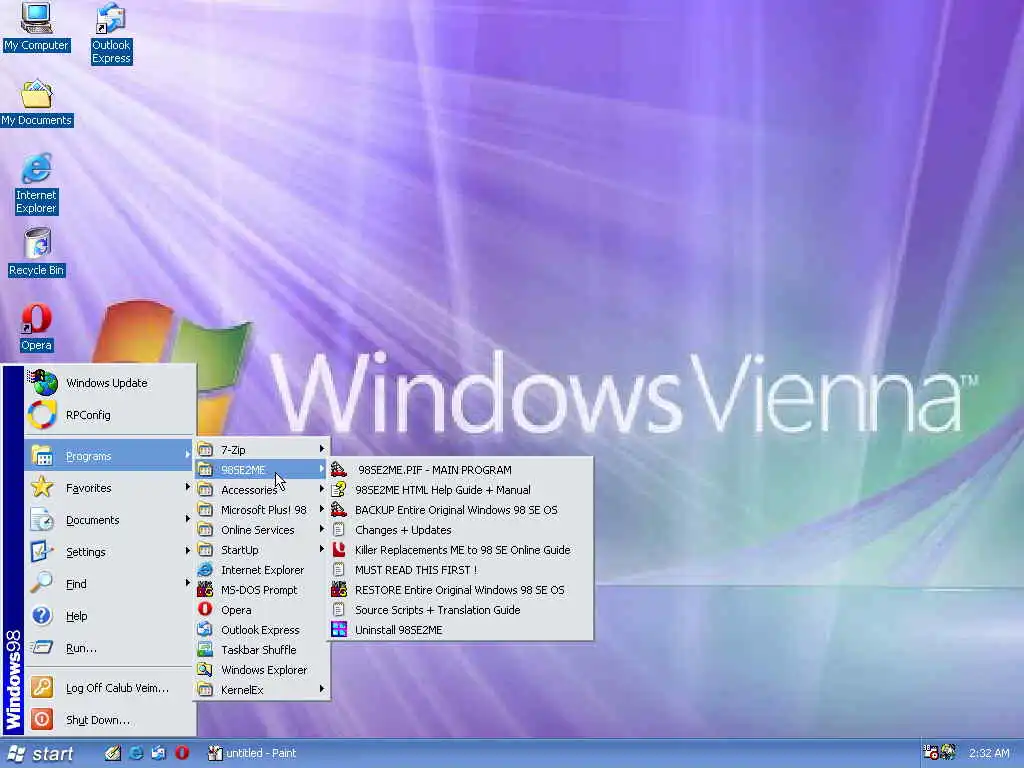Click the Taskbar Shuffle icon in Programs
This screenshot has height=768, width=1024.
click(x=205, y=649)
